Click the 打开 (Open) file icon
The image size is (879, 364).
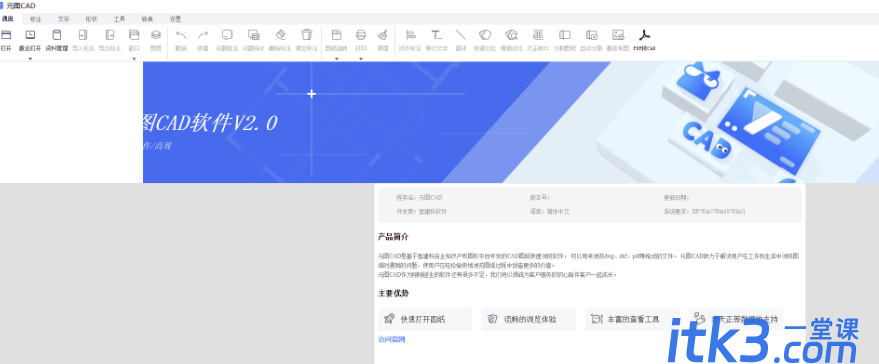(x=6, y=35)
